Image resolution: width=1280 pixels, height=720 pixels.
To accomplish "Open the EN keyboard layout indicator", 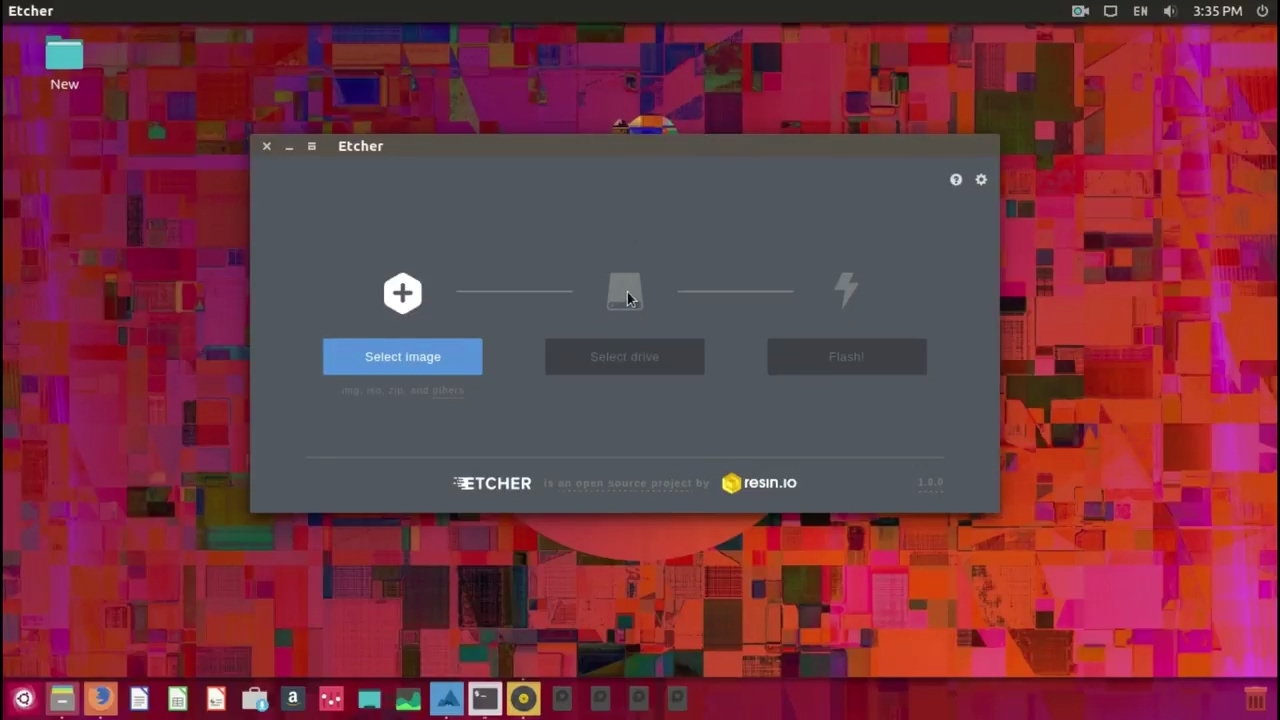I will 1141,11.
